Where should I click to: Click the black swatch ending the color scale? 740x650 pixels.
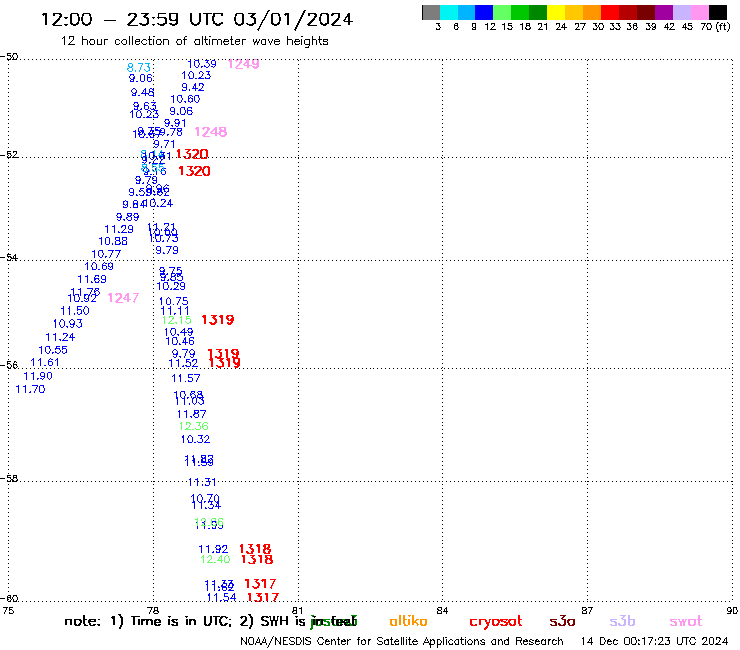tap(718, 12)
